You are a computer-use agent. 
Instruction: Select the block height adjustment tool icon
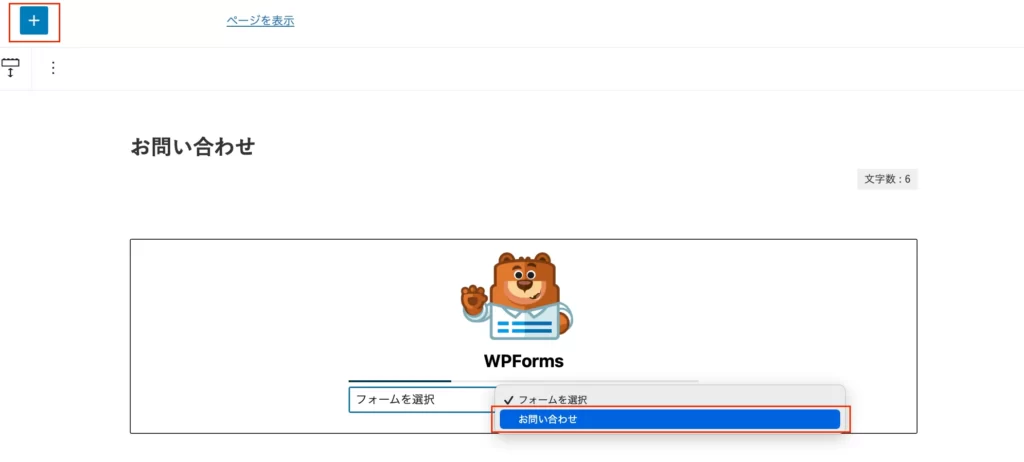pos(10,68)
